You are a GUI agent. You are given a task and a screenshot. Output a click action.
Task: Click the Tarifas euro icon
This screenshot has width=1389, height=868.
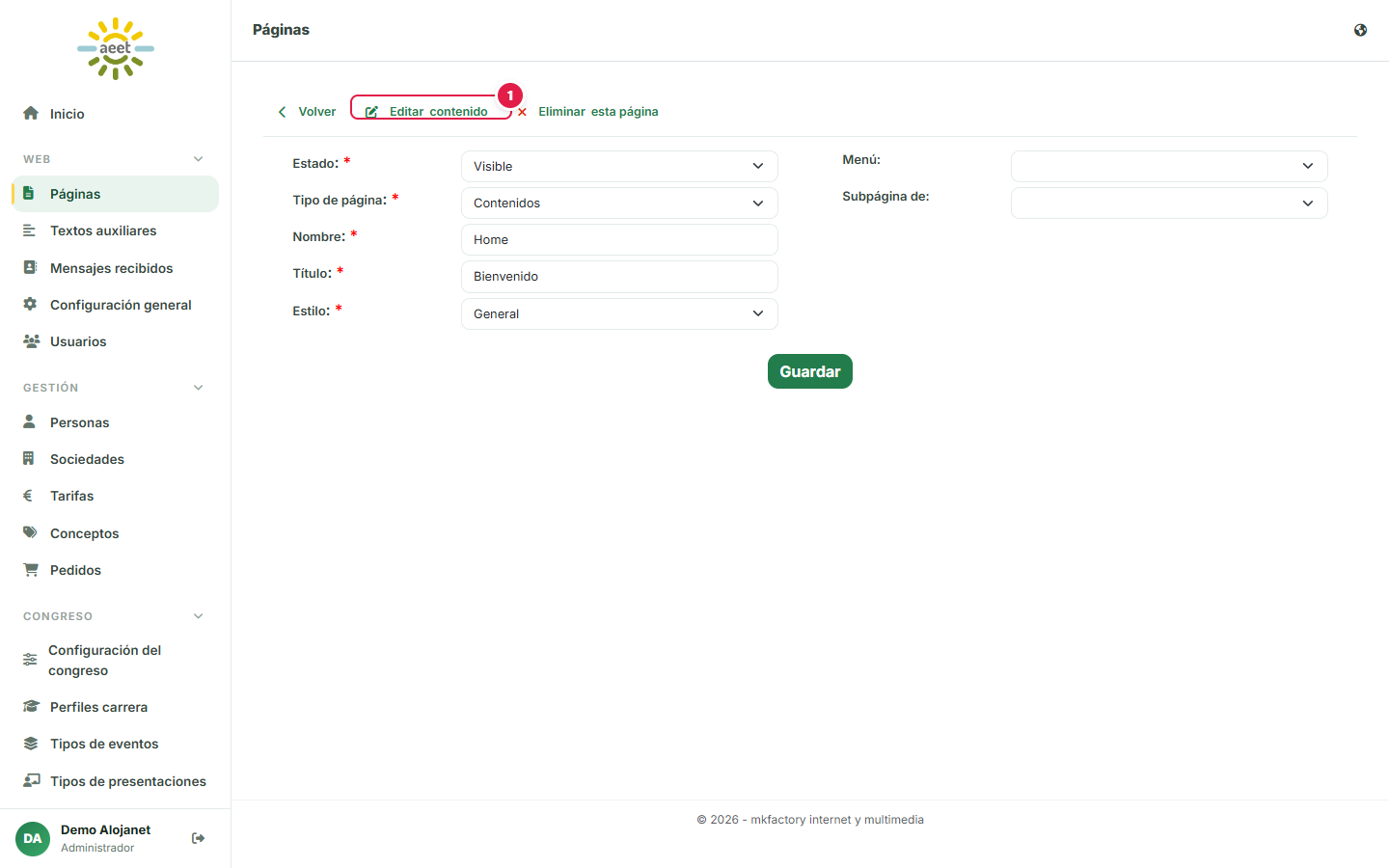coord(28,496)
